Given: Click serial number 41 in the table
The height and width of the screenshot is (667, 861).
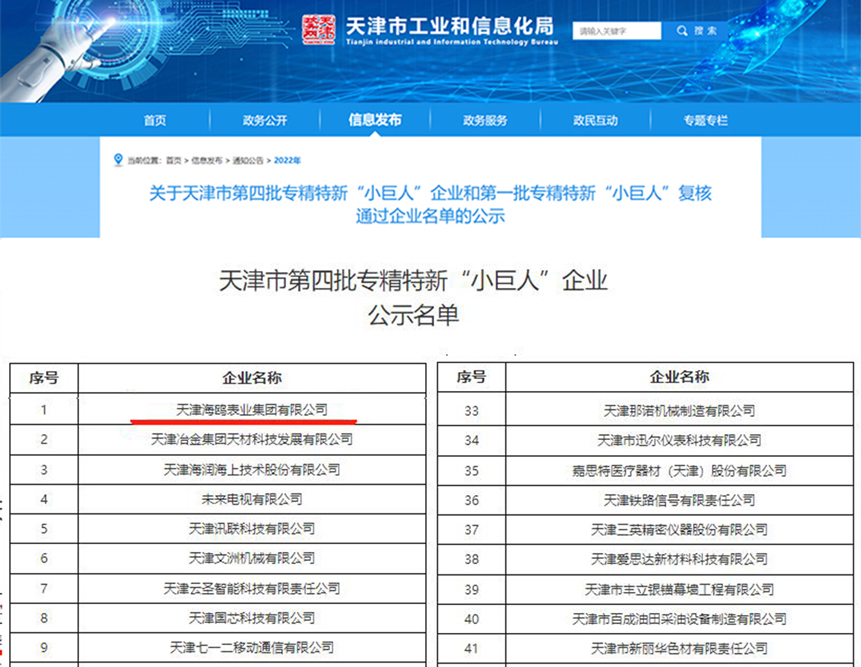Looking at the screenshot, I should [472, 649].
